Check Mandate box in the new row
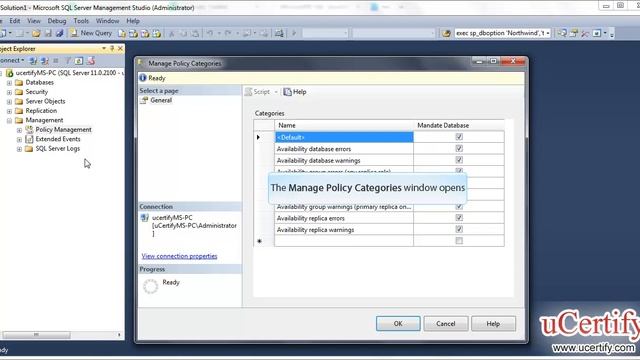Viewport: 640px width, 360px height. coord(459,241)
